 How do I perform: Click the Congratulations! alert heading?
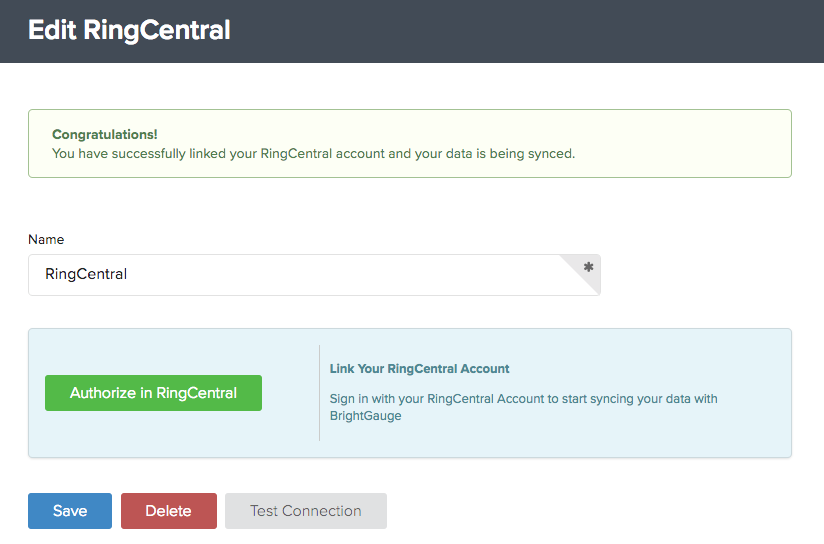105,135
